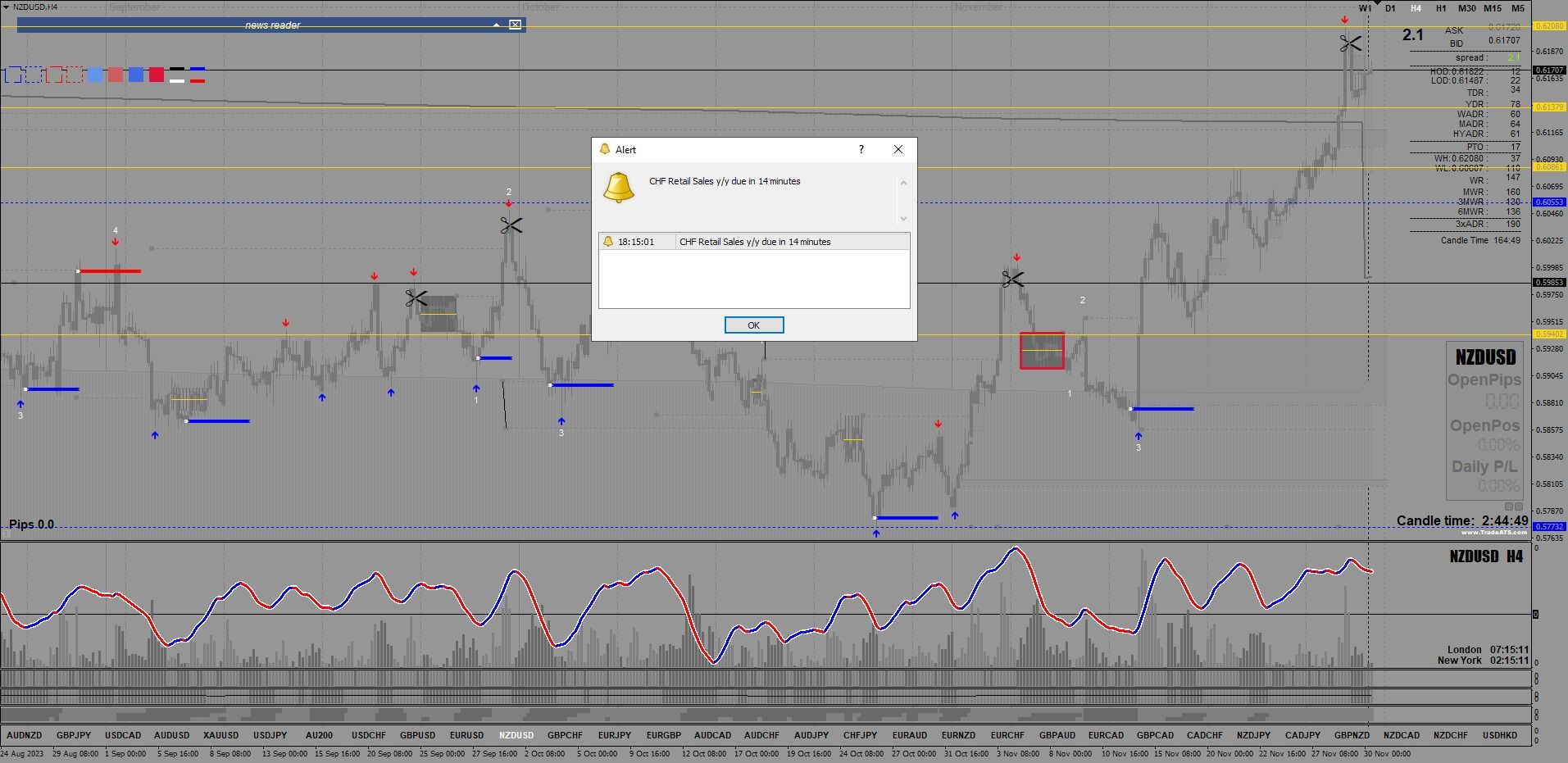The height and width of the screenshot is (763, 1568).
Task: Switch to the M15 timeframe
Action: click(x=1493, y=8)
